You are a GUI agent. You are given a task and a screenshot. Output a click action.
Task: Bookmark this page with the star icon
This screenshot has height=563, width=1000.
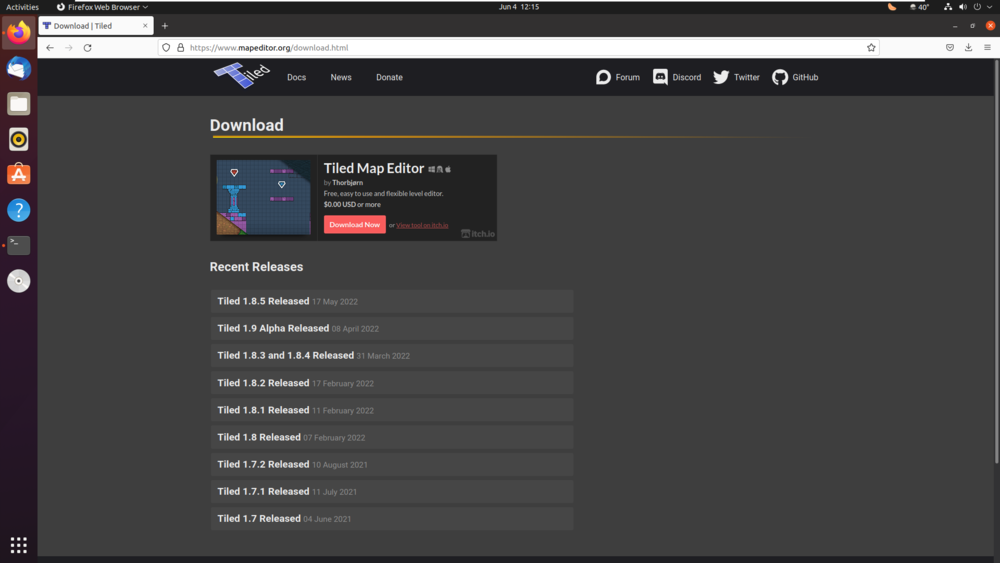(871, 48)
